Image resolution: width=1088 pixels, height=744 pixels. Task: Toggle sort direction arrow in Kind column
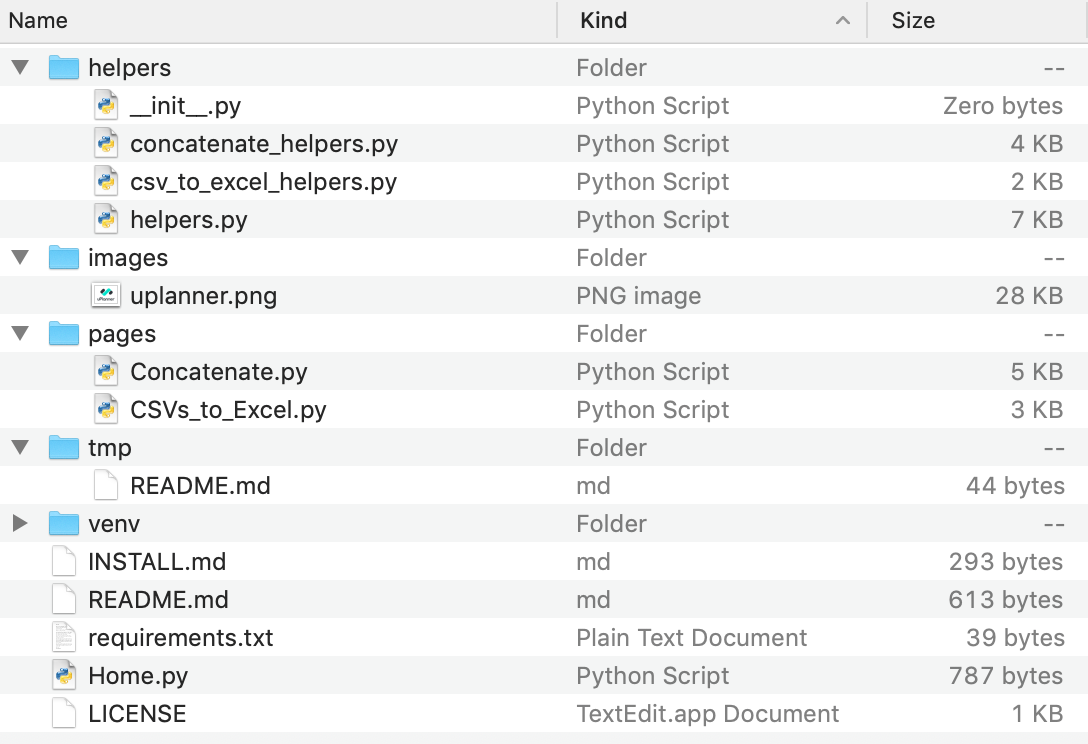point(843,21)
